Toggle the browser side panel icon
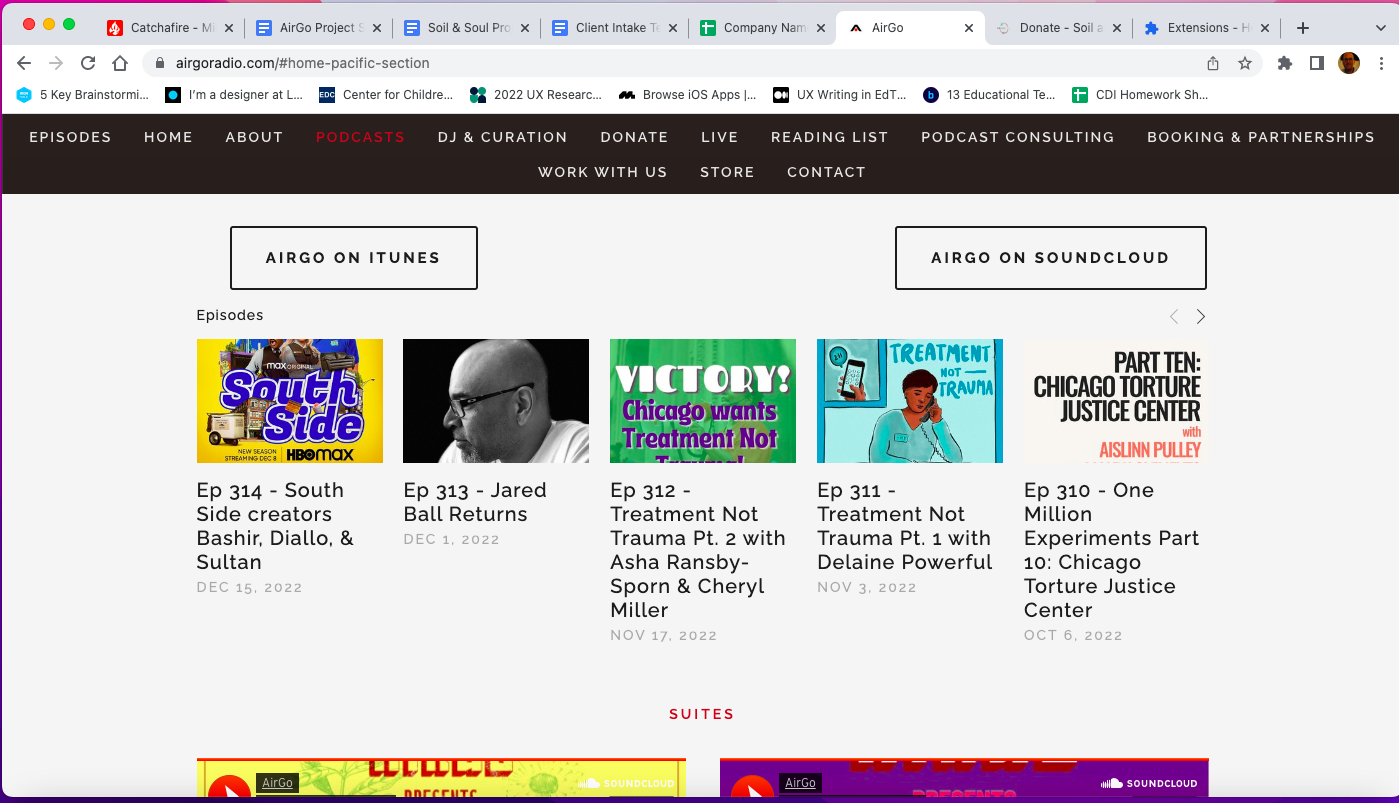Viewport: 1399px width, 803px height. coord(1317,63)
